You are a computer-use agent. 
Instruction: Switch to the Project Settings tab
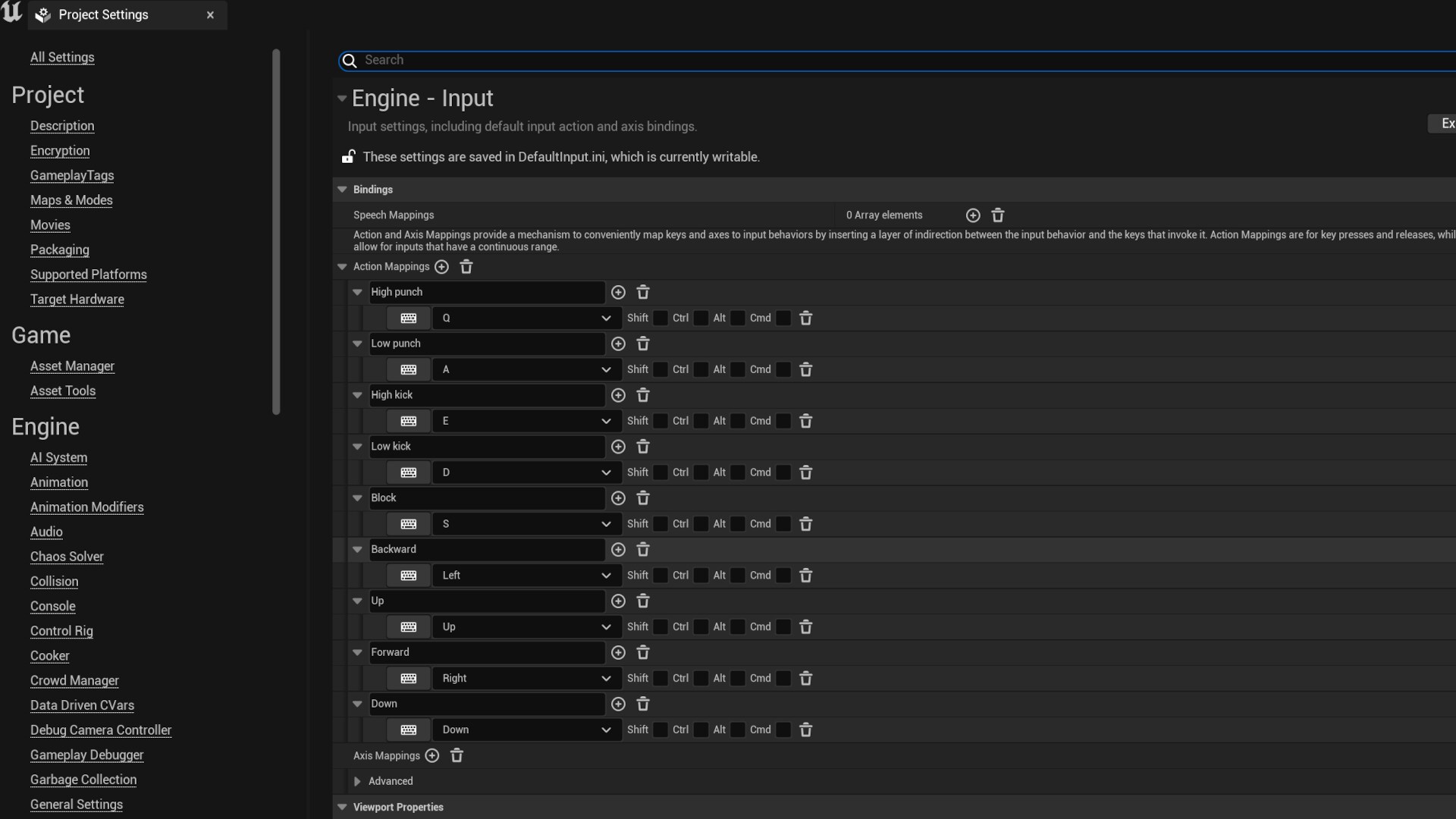click(x=104, y=14)
